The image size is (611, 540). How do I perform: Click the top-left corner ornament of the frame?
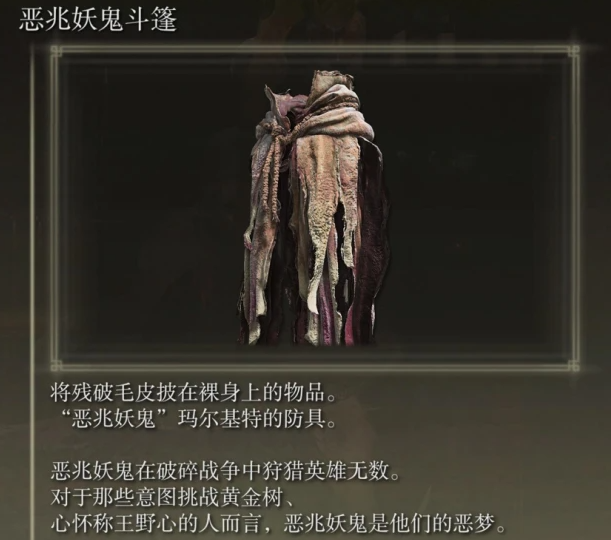(x=57, y=51)
